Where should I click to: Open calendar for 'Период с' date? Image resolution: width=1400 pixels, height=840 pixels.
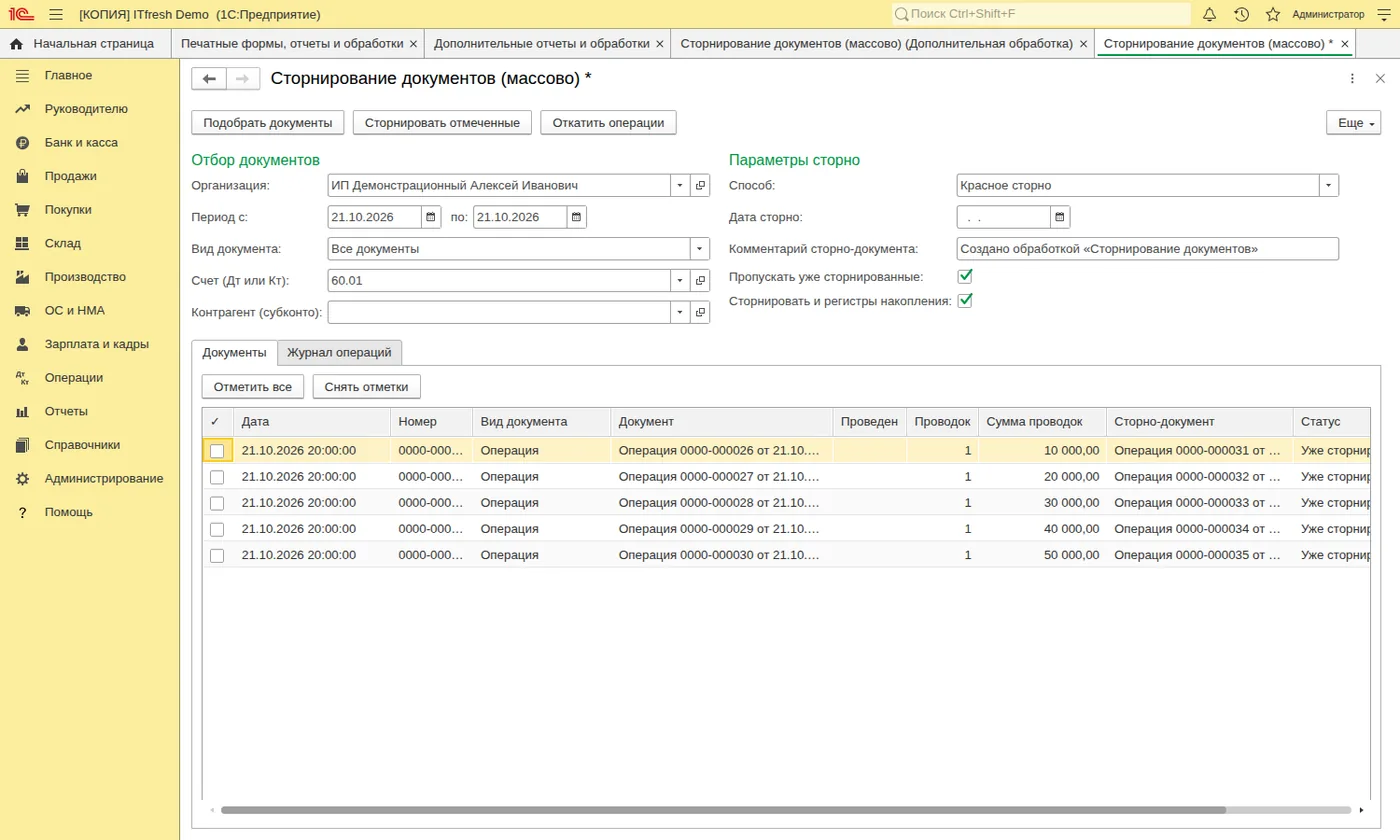431,217
